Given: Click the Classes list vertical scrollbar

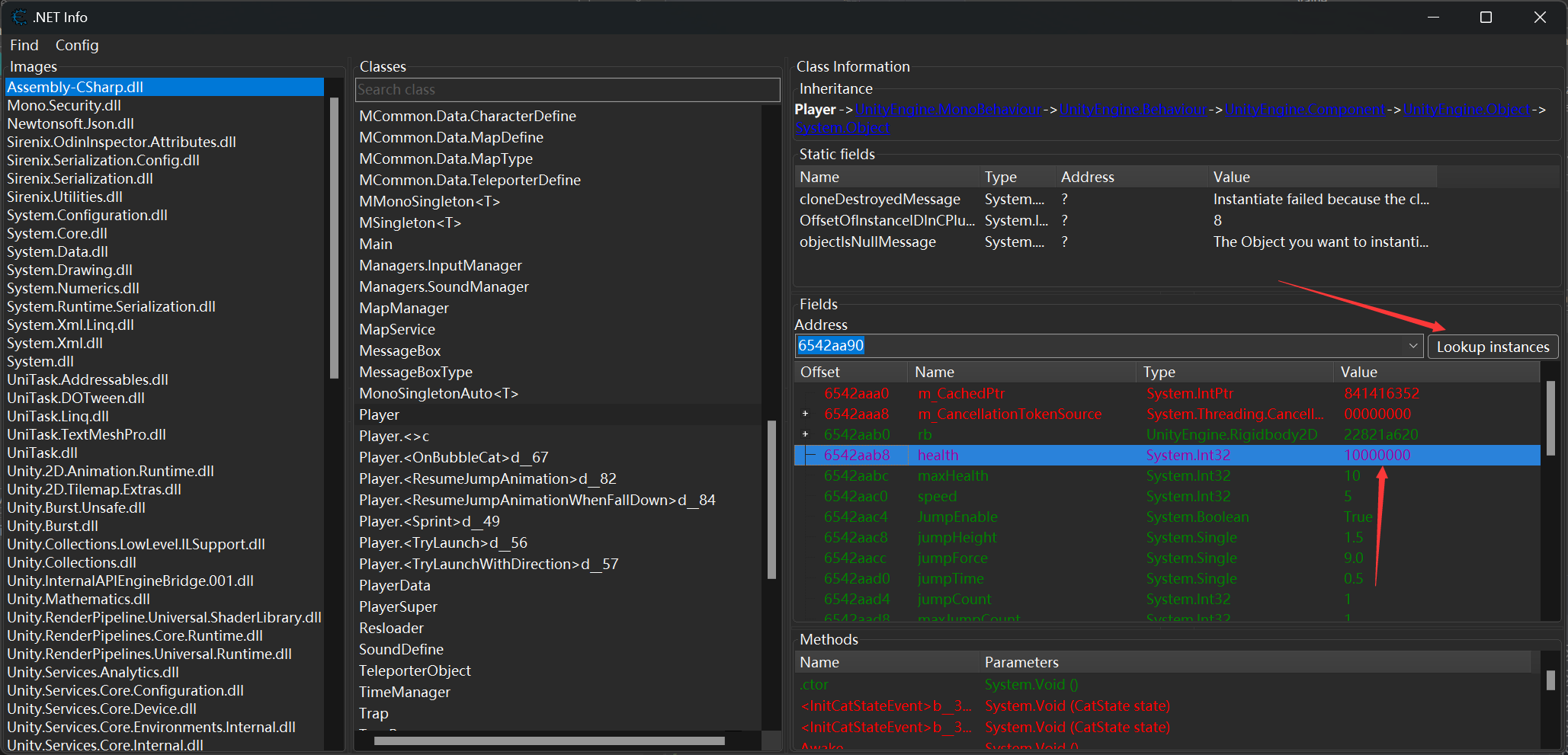Looking at the screenshot, I should pos(771,499).
